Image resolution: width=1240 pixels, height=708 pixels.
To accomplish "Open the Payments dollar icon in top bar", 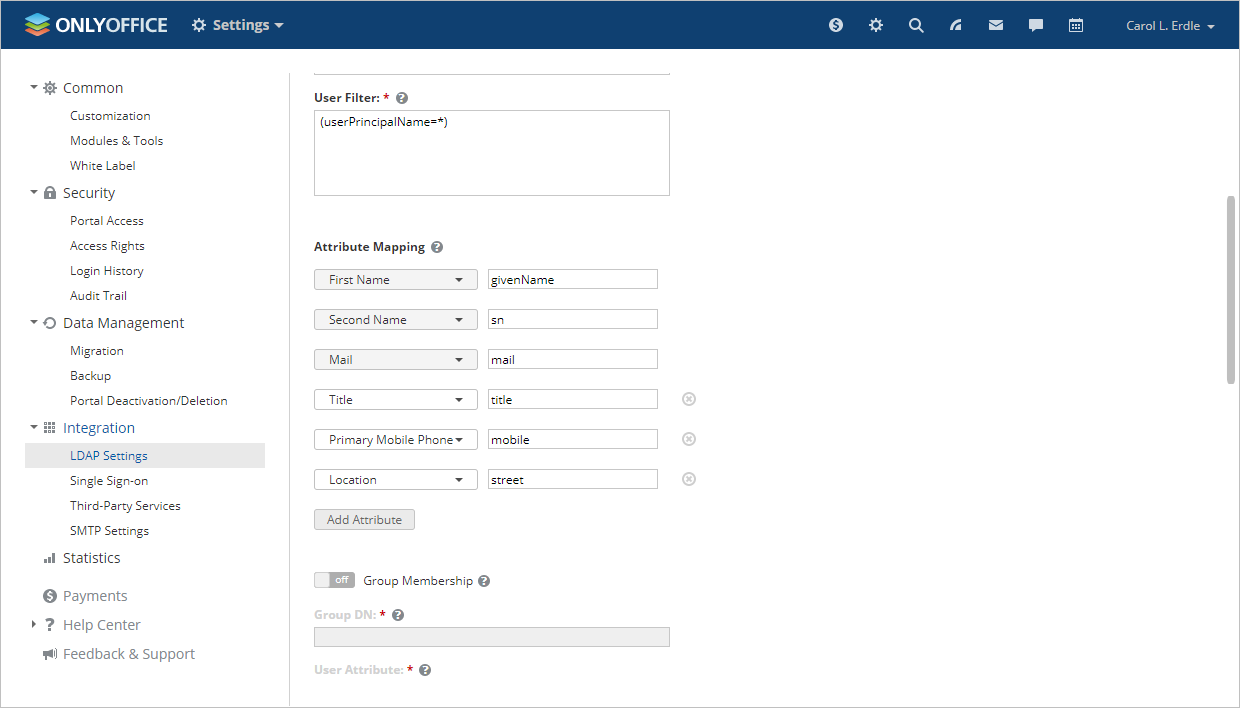I will pyautogui.click(x=835, y=25).
